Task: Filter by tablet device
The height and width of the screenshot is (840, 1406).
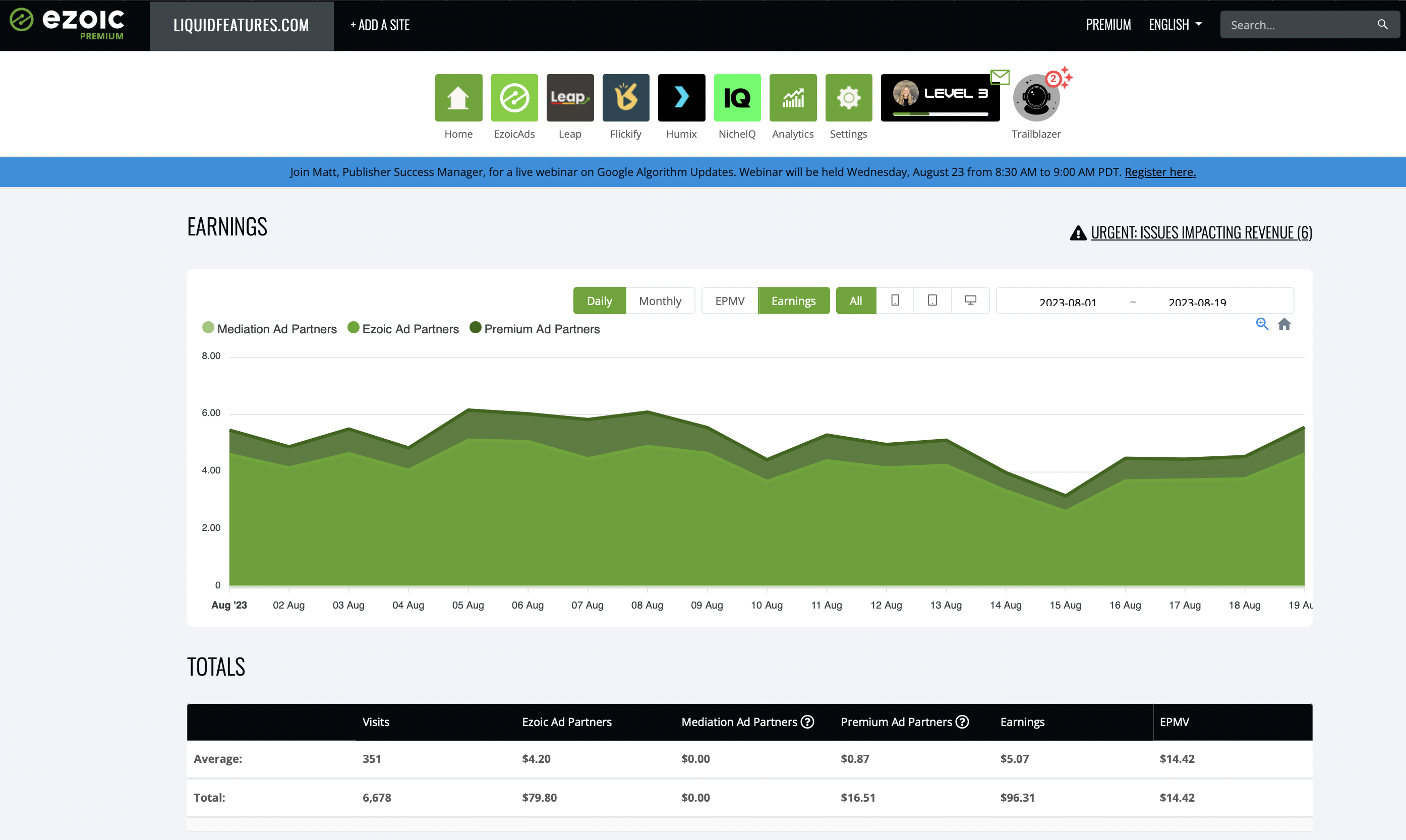Action: pos(932,301)
